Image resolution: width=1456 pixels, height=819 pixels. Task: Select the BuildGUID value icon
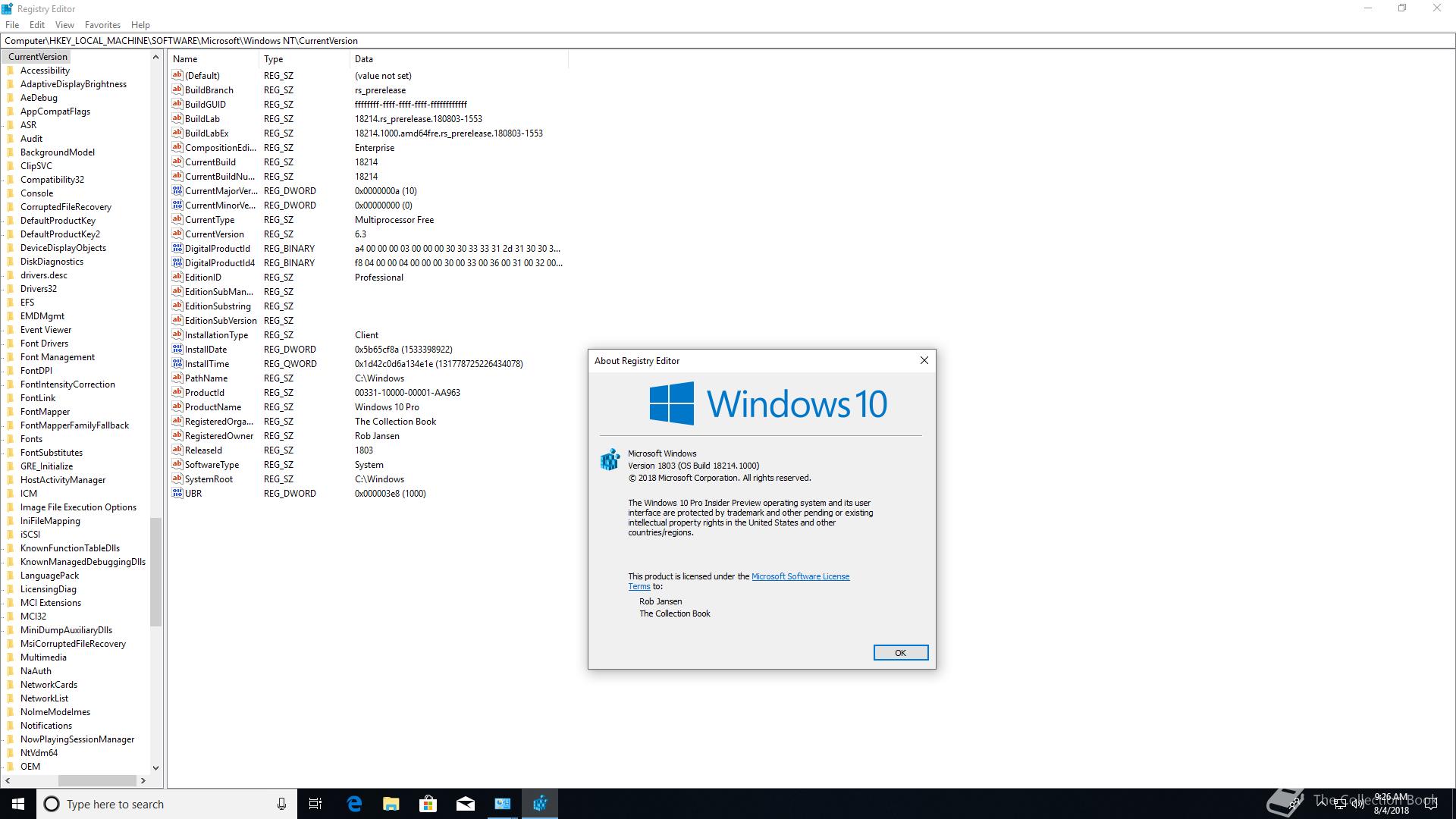[x=177, y=104]
